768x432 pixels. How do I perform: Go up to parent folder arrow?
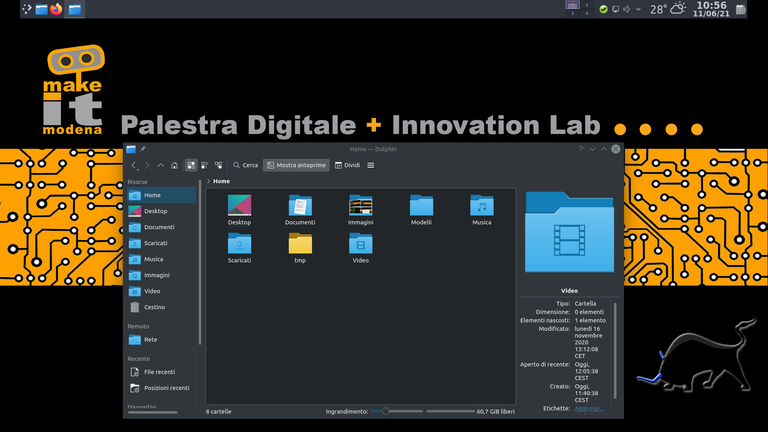tap(161, 165)
